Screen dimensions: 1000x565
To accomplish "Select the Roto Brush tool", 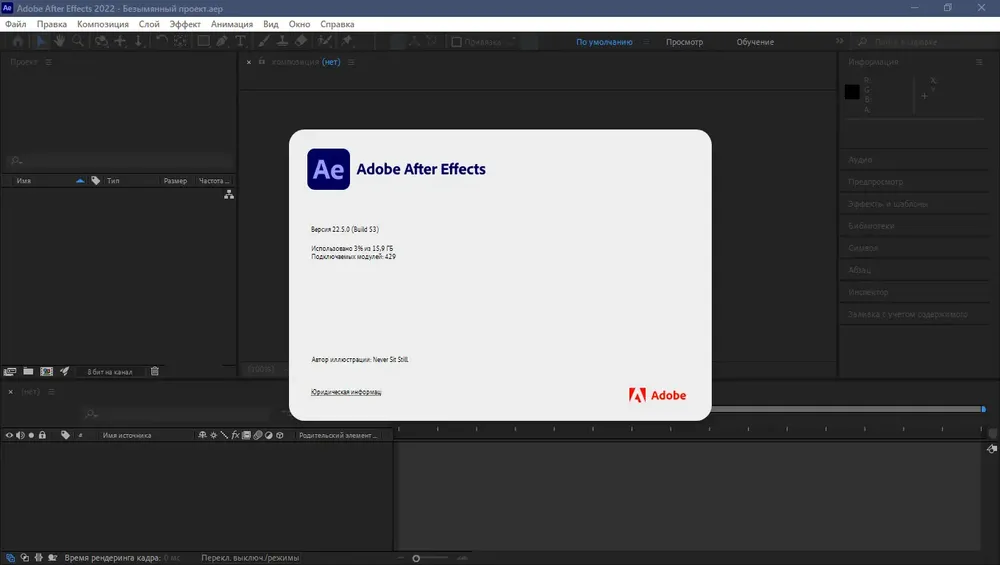I will 325,41.
